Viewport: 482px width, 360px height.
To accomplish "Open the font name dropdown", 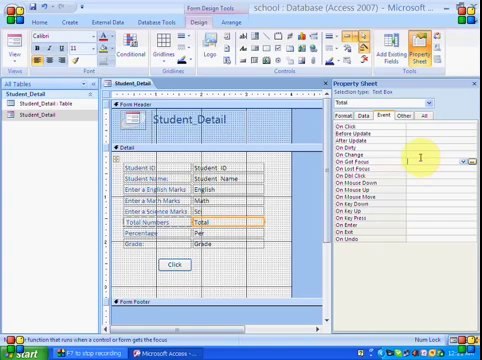I will [x=93, y=36].
